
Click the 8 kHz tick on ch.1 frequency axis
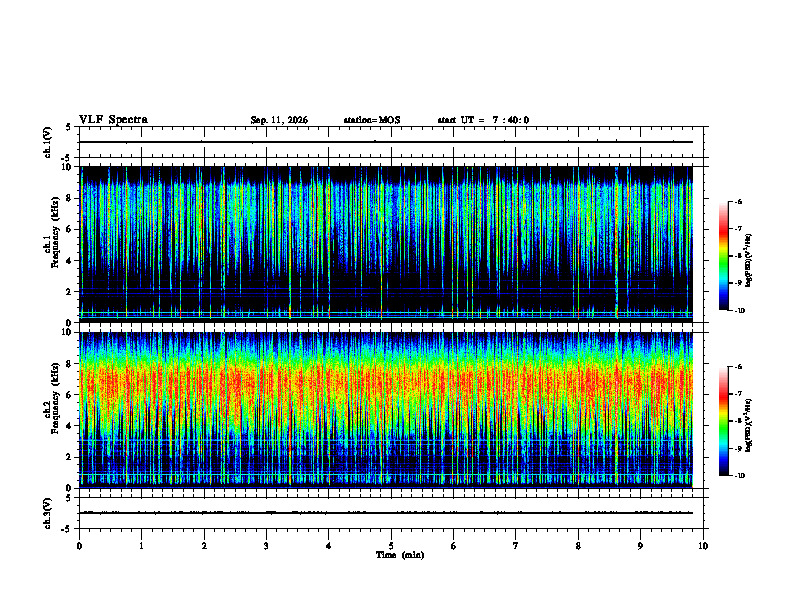click(x=69, y=198)
